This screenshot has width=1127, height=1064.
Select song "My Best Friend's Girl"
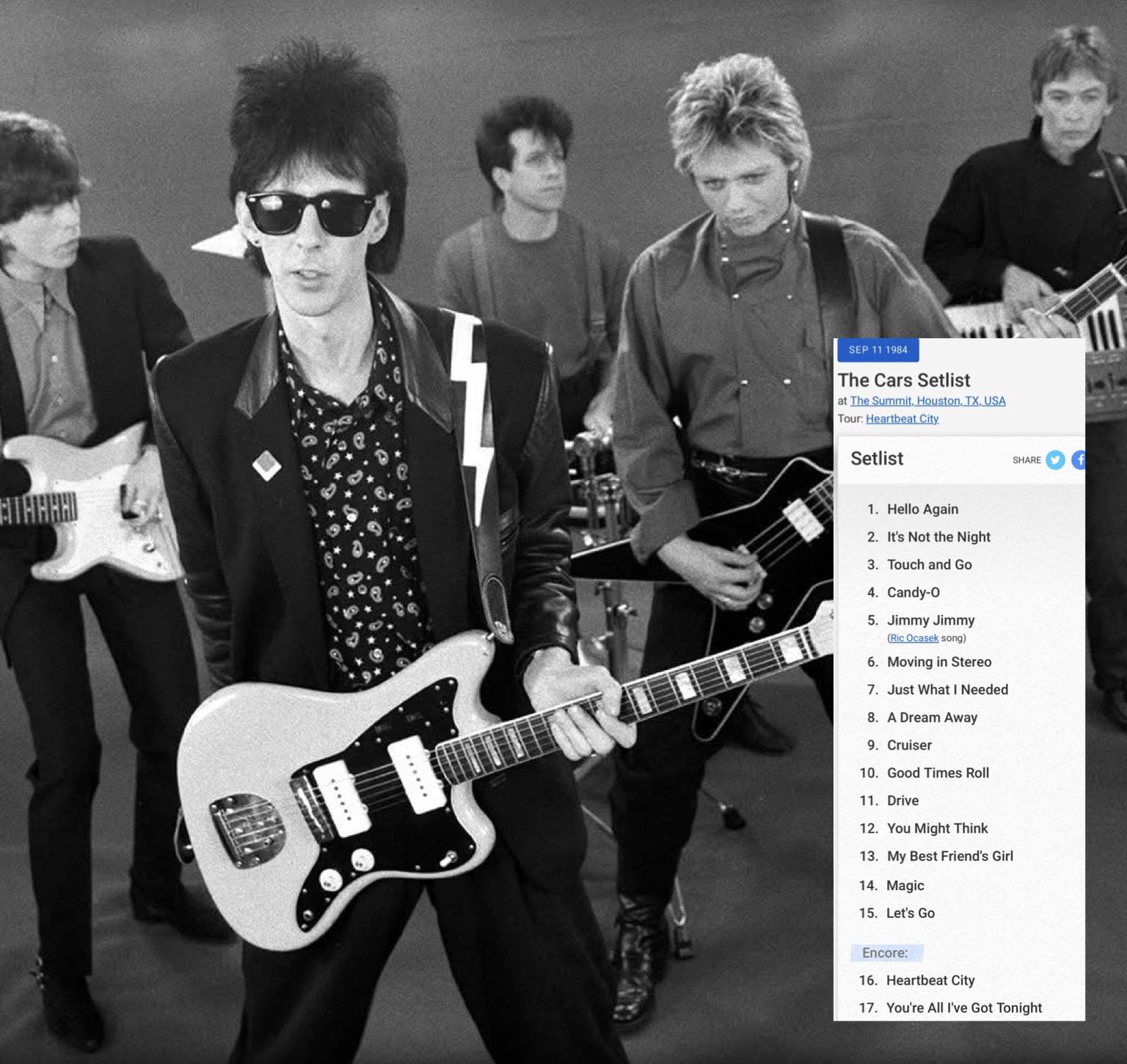(x=949, y=856)
